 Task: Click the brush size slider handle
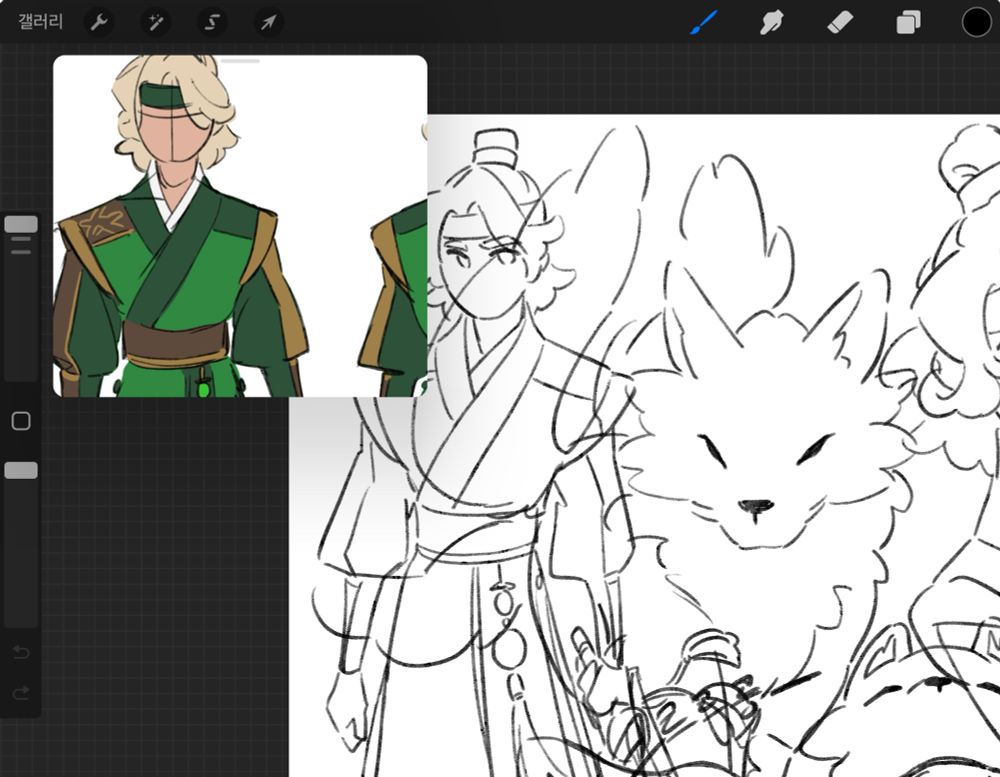tap(21, 224)
